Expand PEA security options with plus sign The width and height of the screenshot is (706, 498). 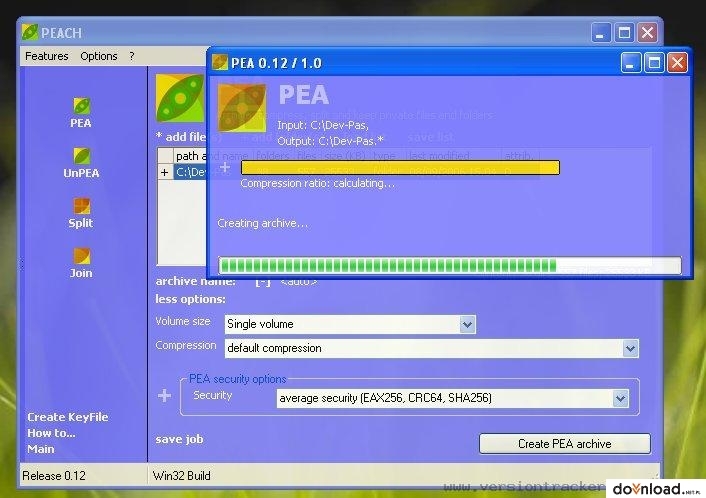[164, 395]
